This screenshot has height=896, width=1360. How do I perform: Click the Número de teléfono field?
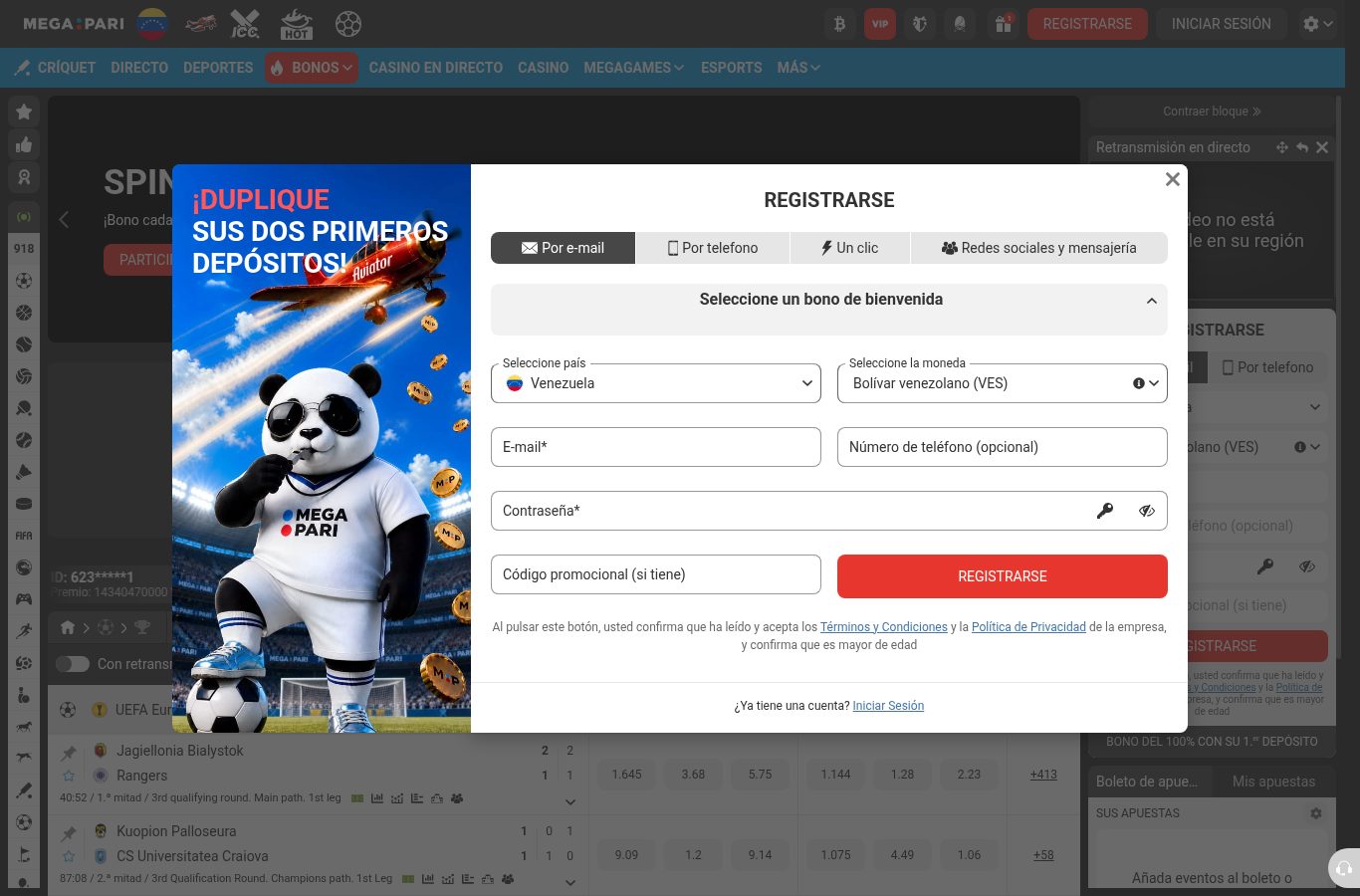(1003, 447)
